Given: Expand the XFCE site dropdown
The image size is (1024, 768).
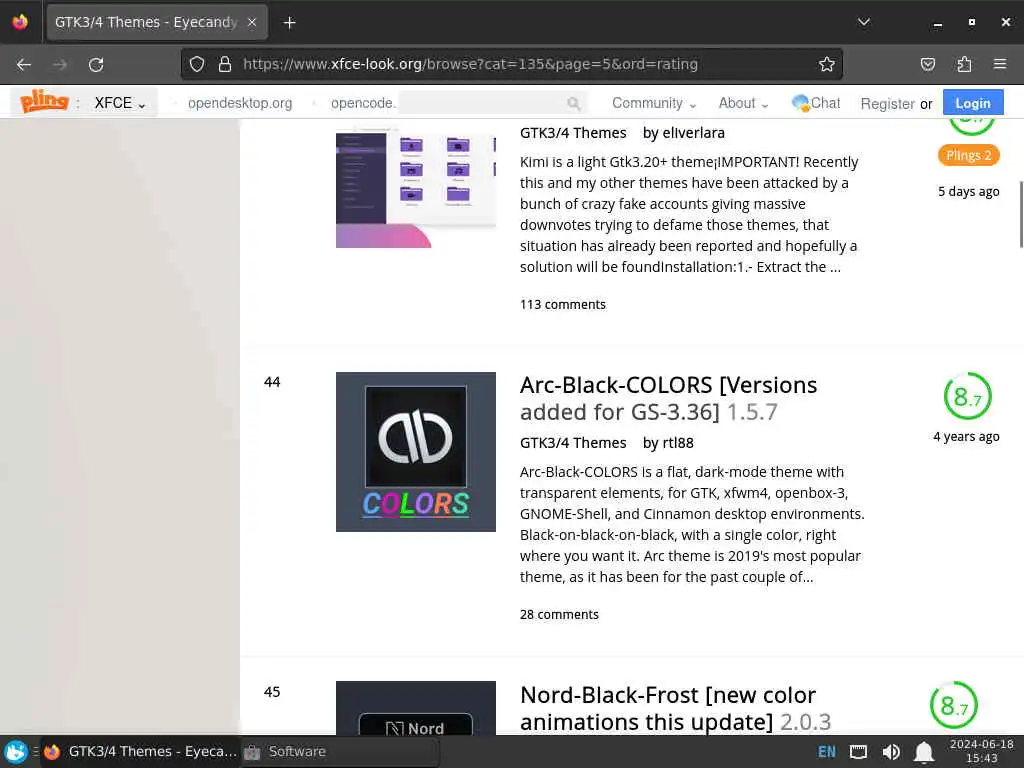Looking at the screenshot, I should point(120,103).
